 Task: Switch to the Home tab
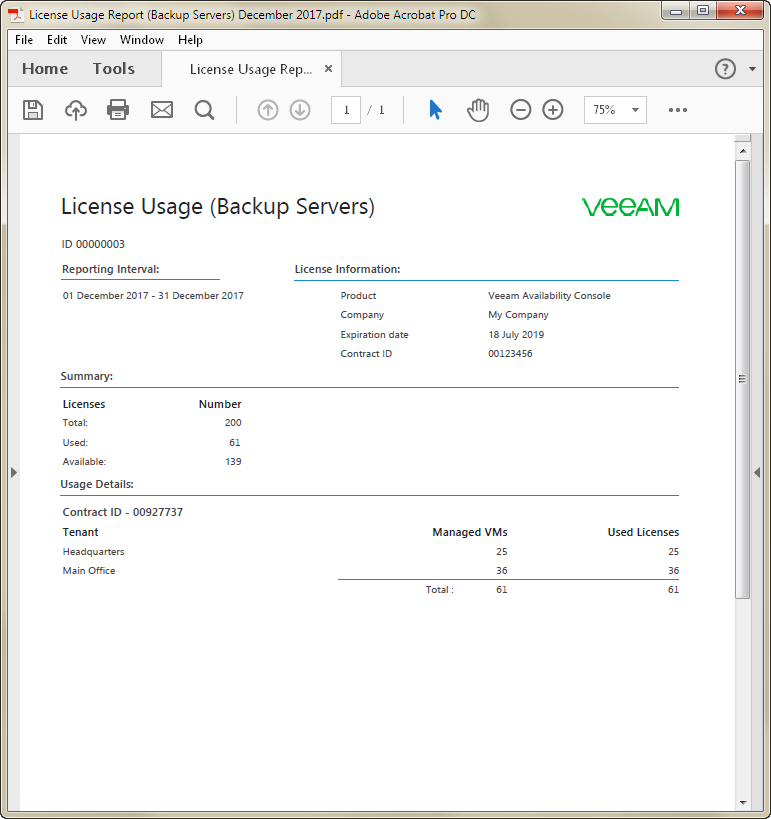pos(45,68)
